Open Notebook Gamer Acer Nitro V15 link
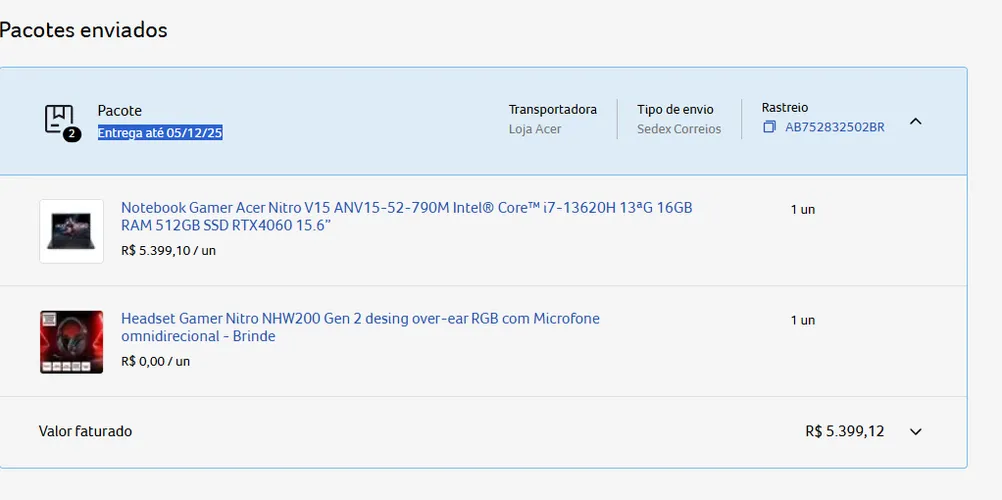 (406, 217)
